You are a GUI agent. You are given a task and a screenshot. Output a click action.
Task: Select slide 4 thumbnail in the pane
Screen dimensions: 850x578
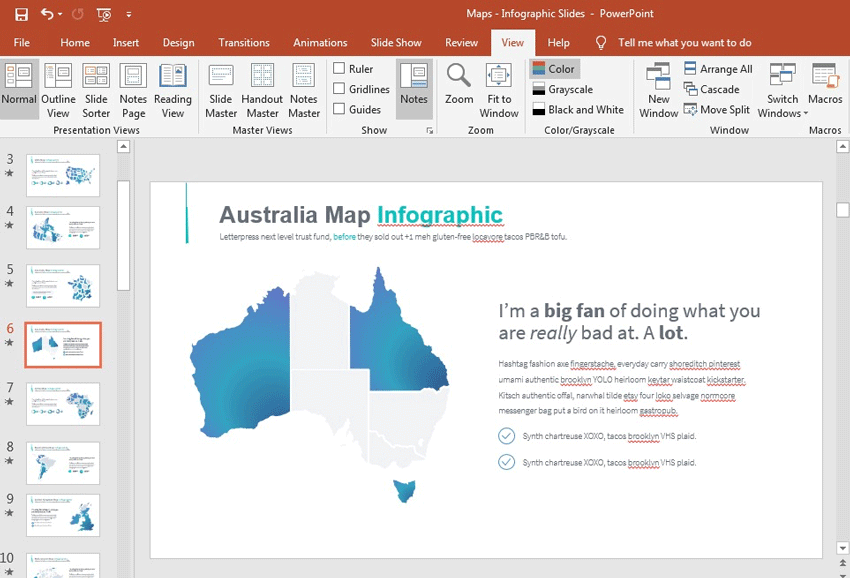pos(62,227)
